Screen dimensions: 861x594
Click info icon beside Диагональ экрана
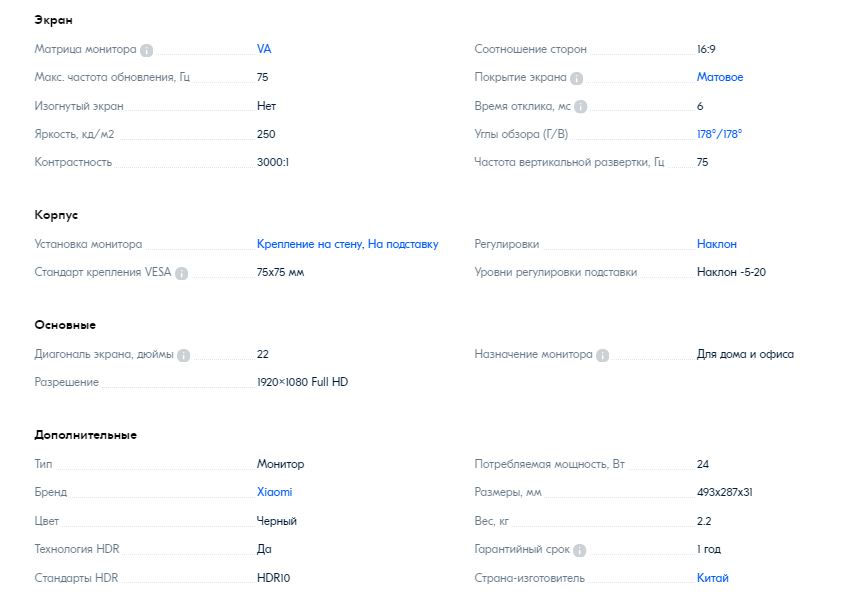183,355
